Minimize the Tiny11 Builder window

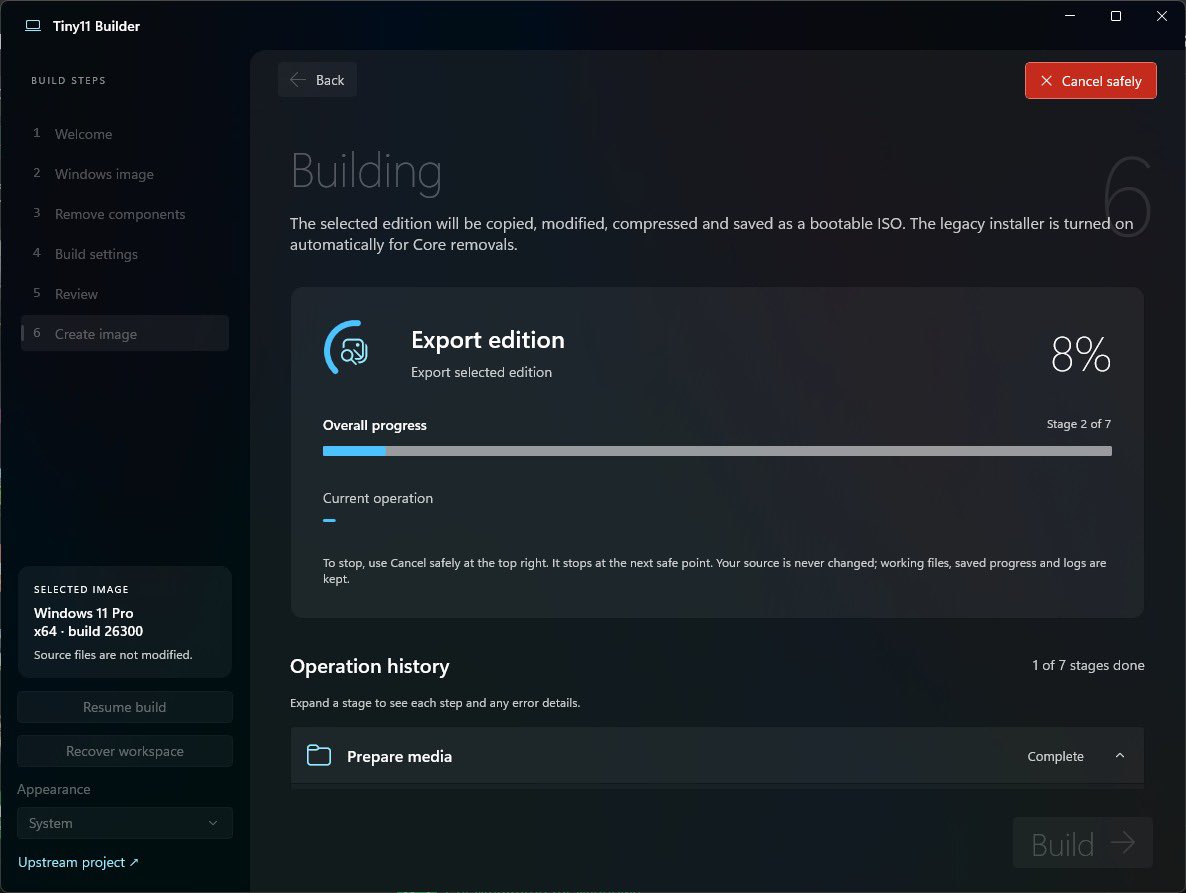coord(1070,16)
